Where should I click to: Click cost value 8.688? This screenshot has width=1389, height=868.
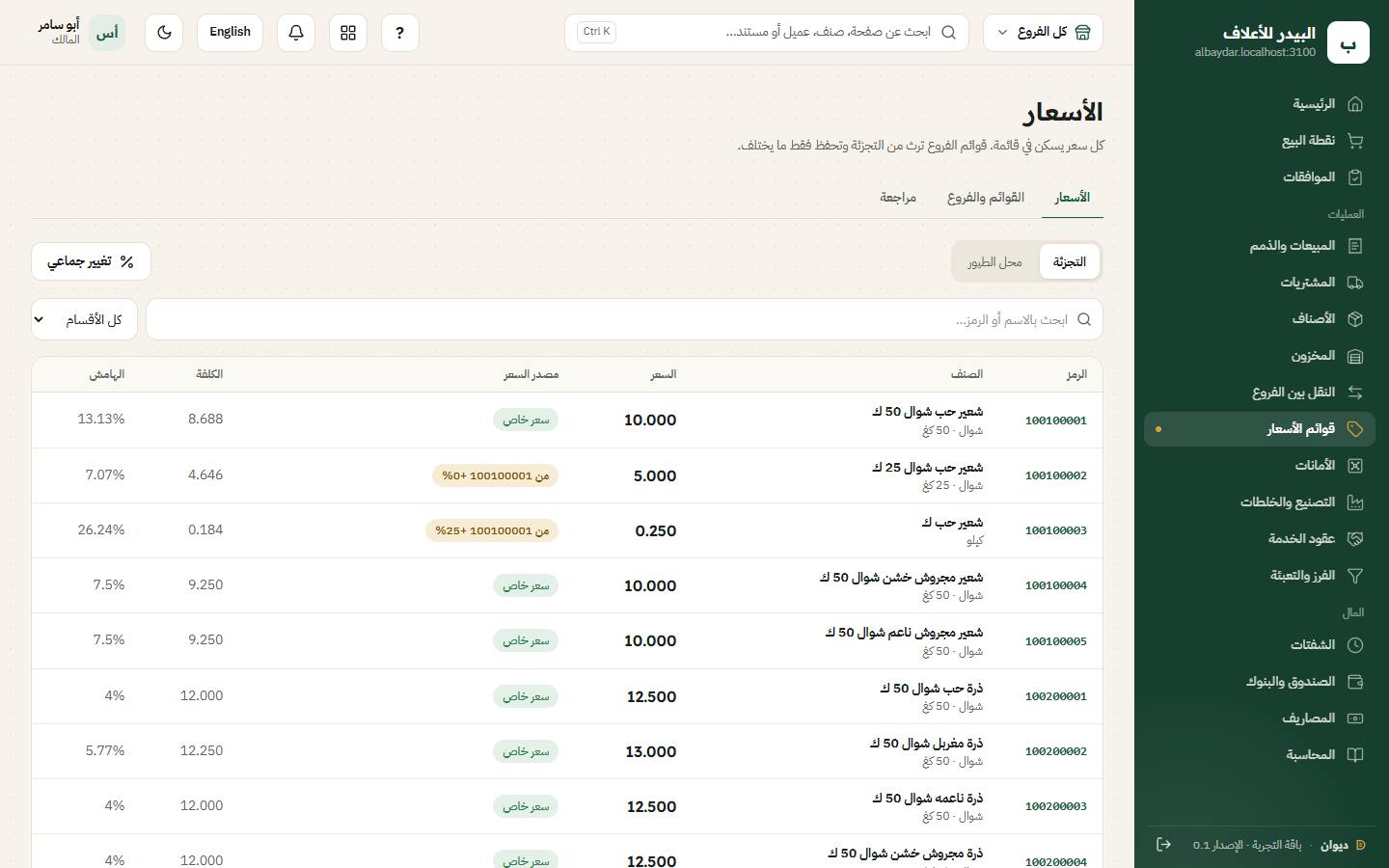click(x=205, y=419)
